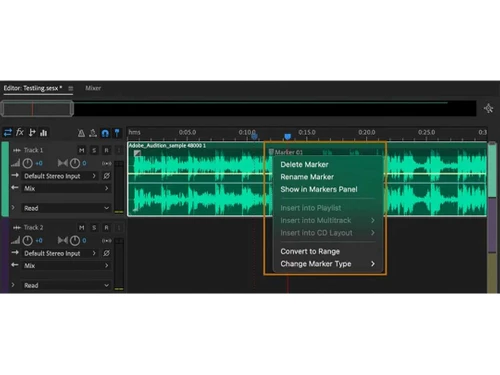Open Track 2 Mix output dropdown

click(x=66, y=266)
